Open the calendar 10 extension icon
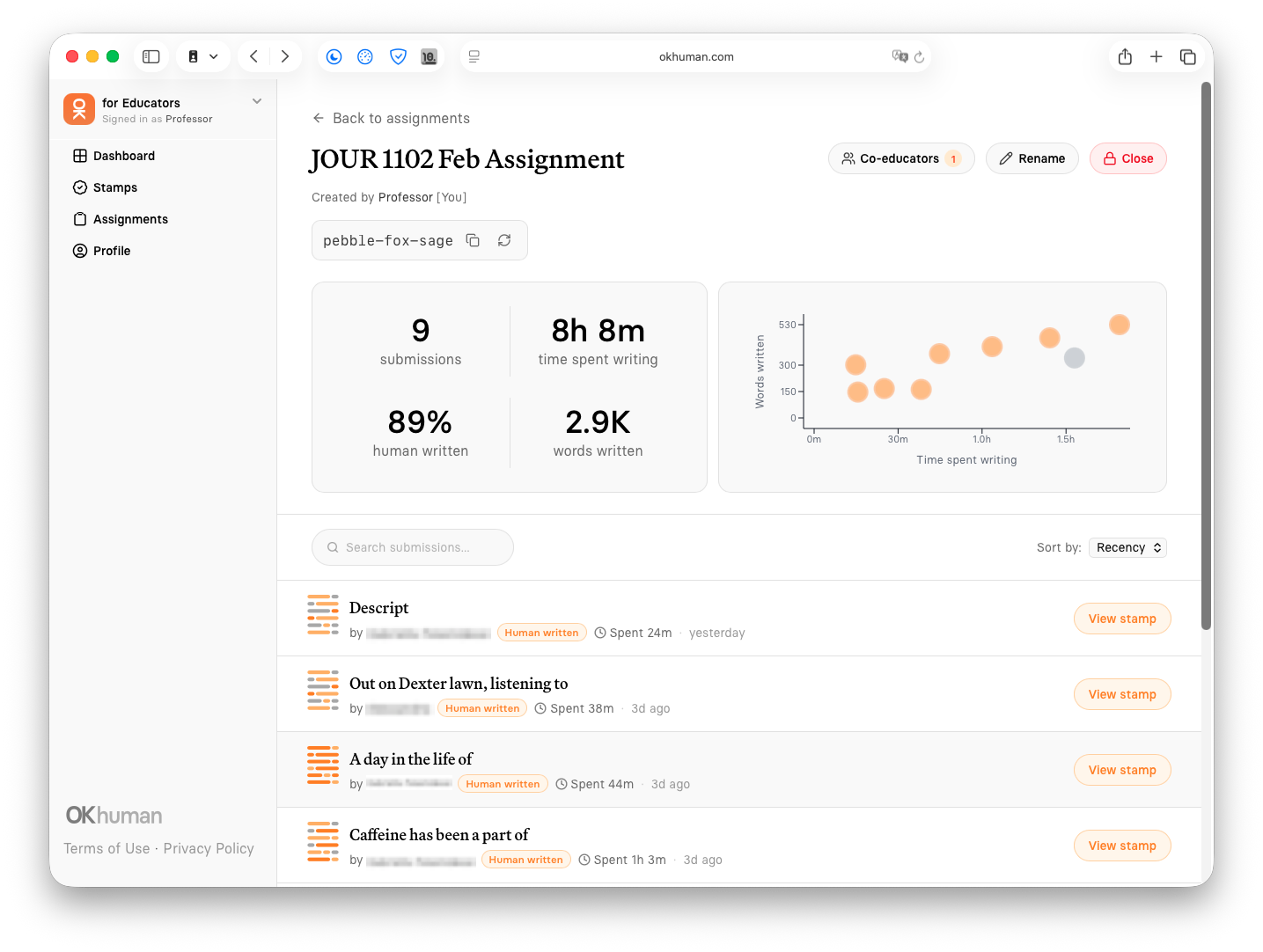Image resolution: width=1263 pixels, height=952 pixels. point(429,56)
